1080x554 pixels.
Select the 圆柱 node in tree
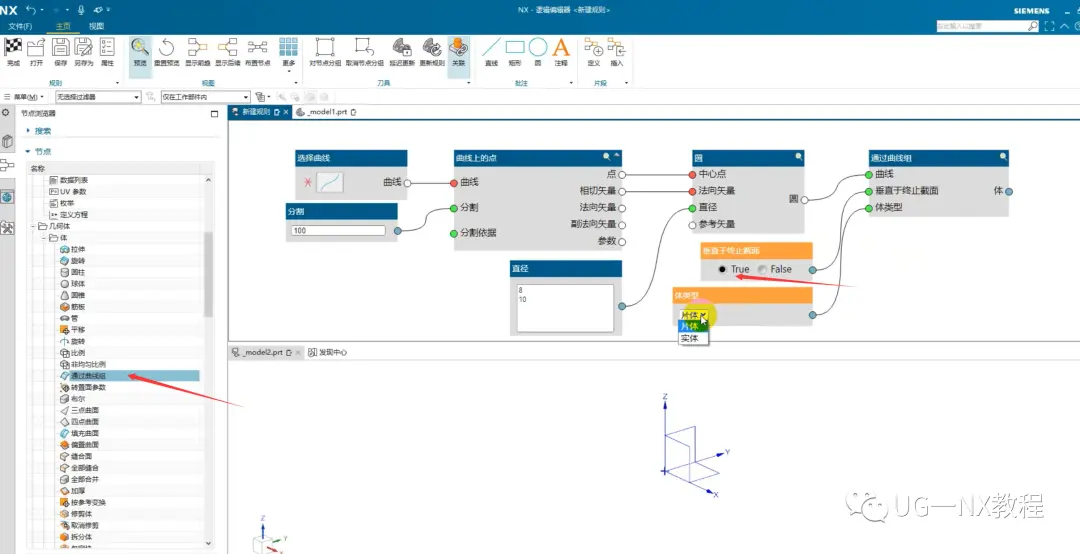(x=78, y=272)
